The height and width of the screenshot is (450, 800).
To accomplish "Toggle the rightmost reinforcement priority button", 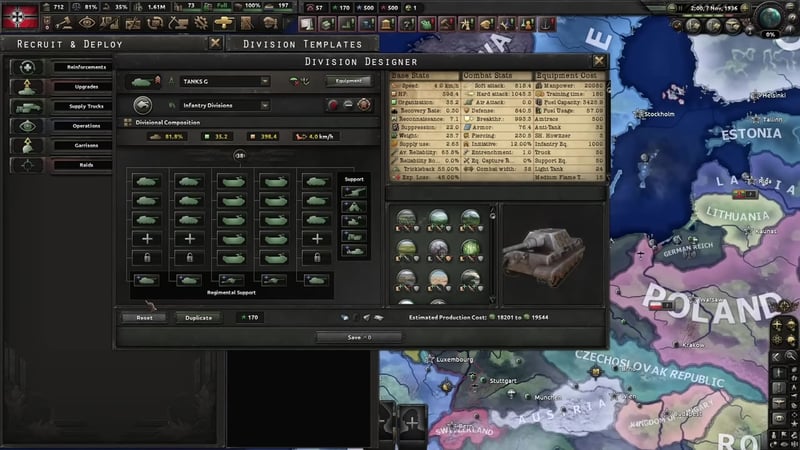I will click(x=364, y=105).
